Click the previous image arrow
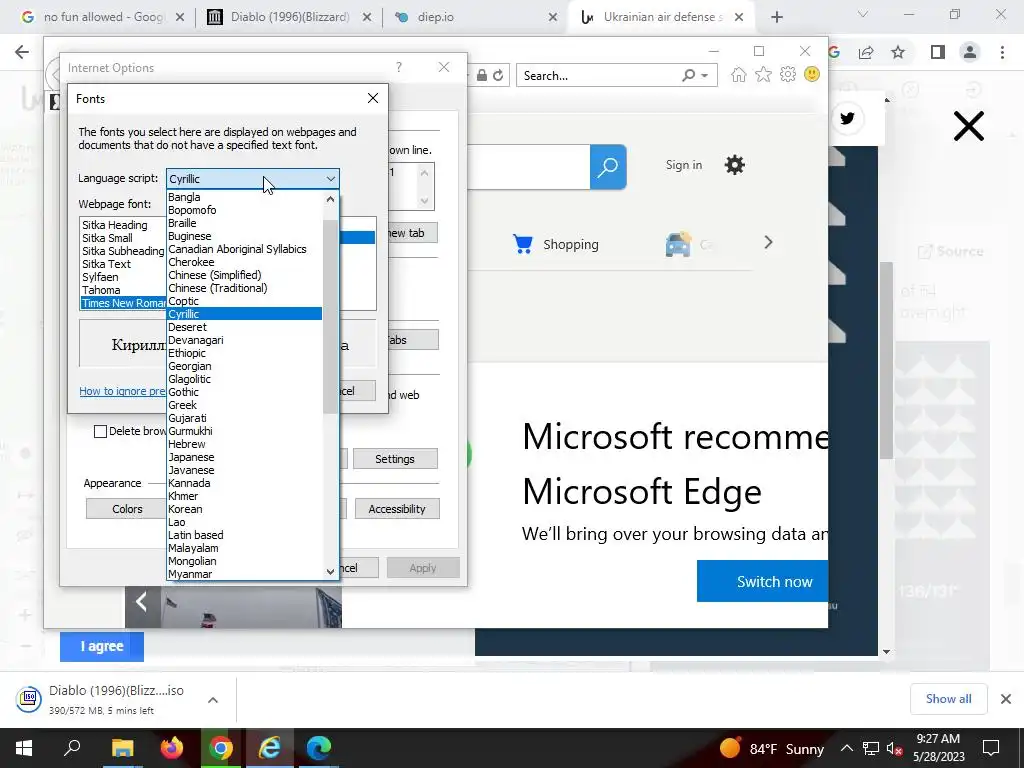Viewport: 1024px width, 768px height. point(141,601)
